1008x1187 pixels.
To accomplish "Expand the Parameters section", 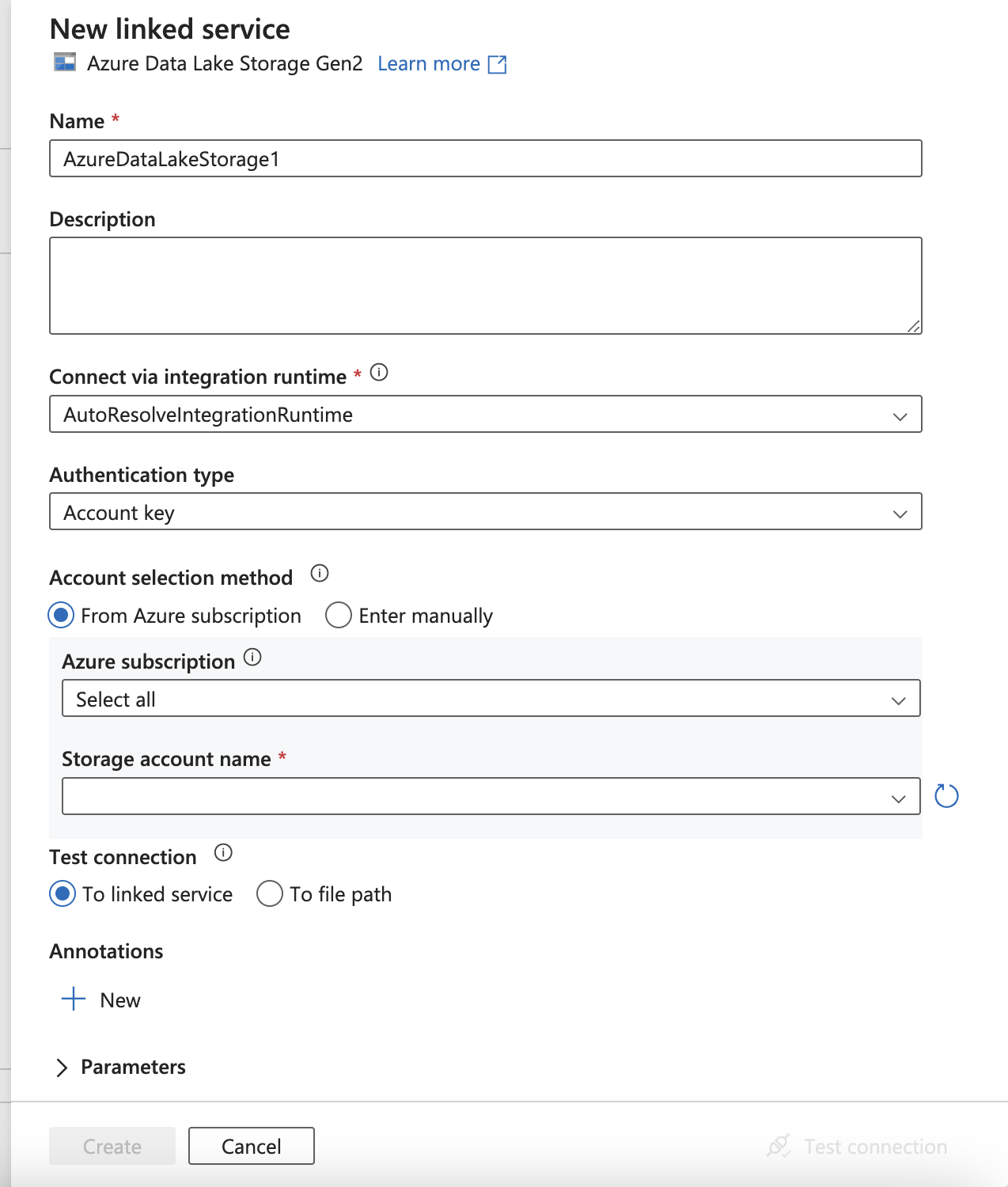I will (63, 1068).
